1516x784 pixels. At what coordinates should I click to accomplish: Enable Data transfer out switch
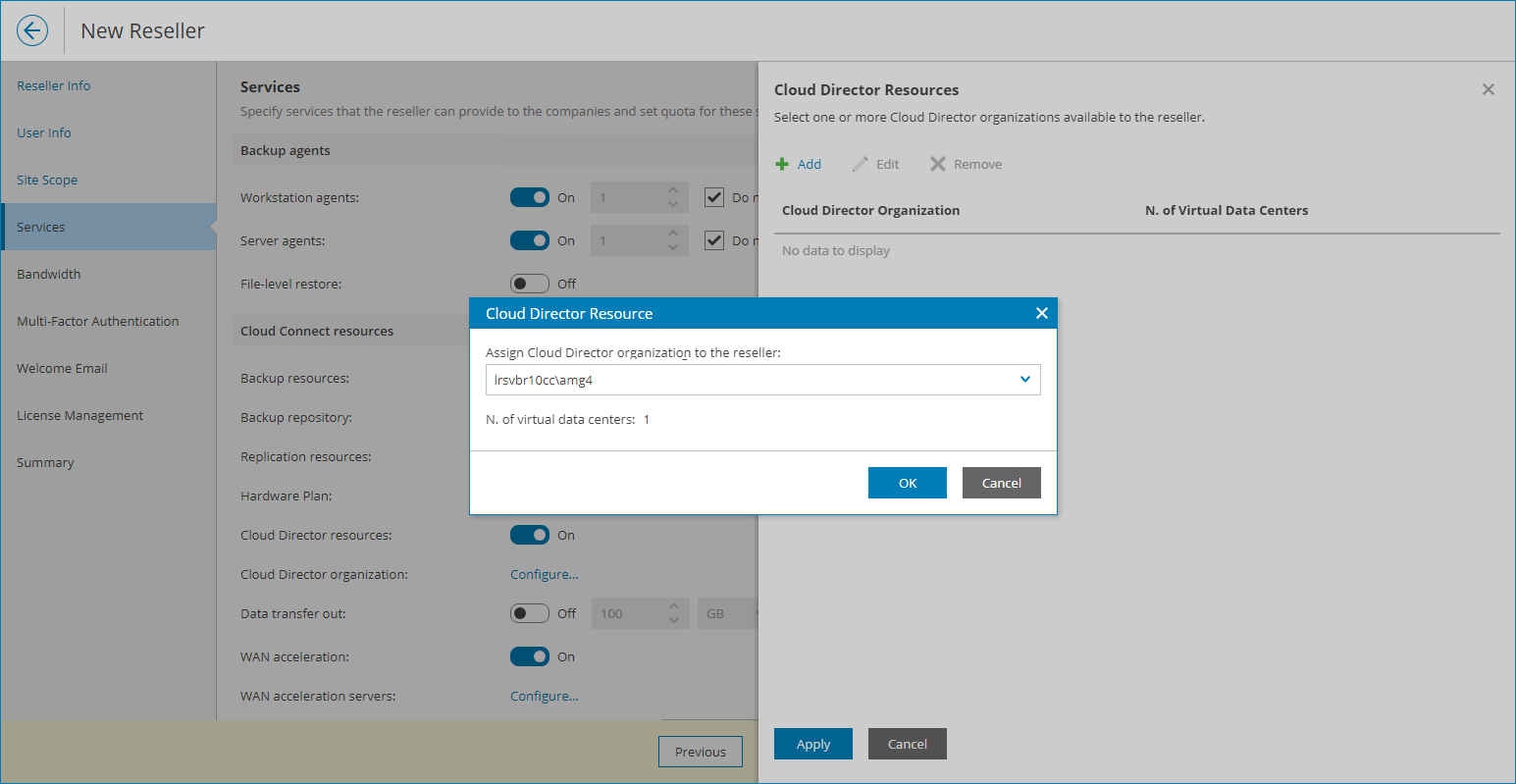[530, 613]
